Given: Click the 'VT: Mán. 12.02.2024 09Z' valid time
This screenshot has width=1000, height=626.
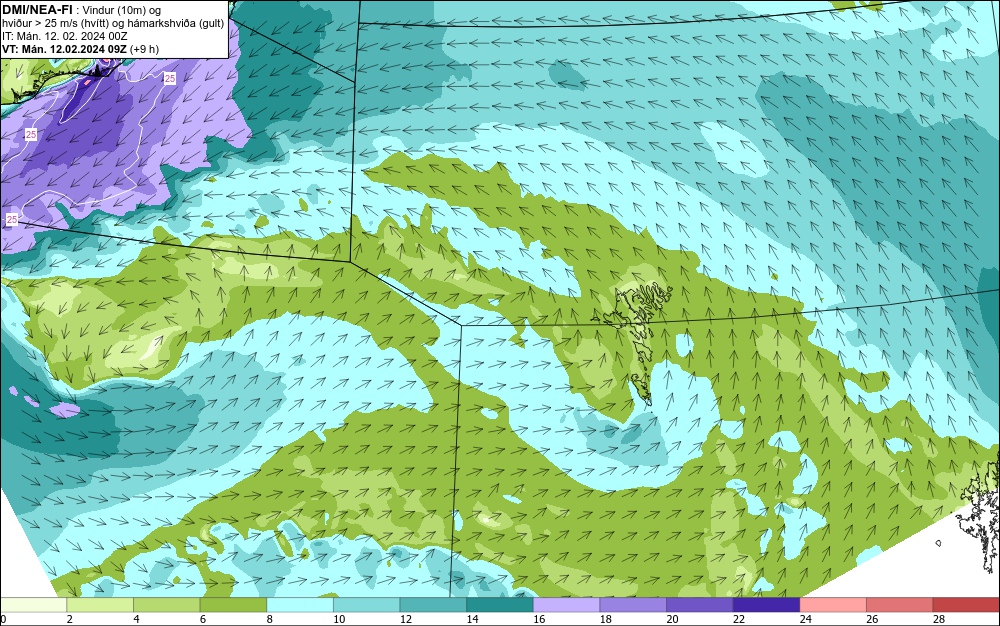Looking at the screenshot, I should (64, 49).
